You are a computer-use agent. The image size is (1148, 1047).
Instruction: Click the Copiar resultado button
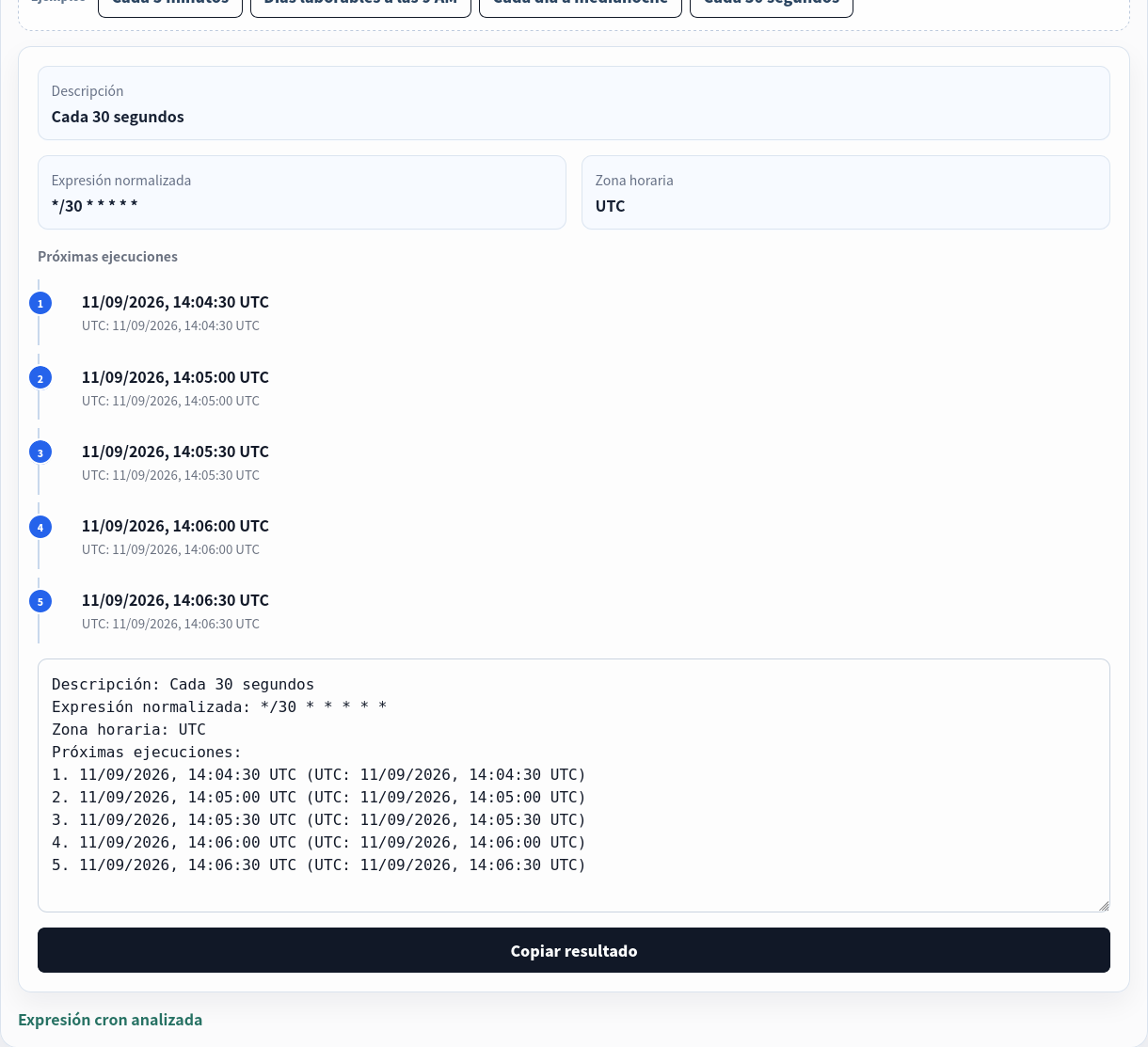(574, 950)
